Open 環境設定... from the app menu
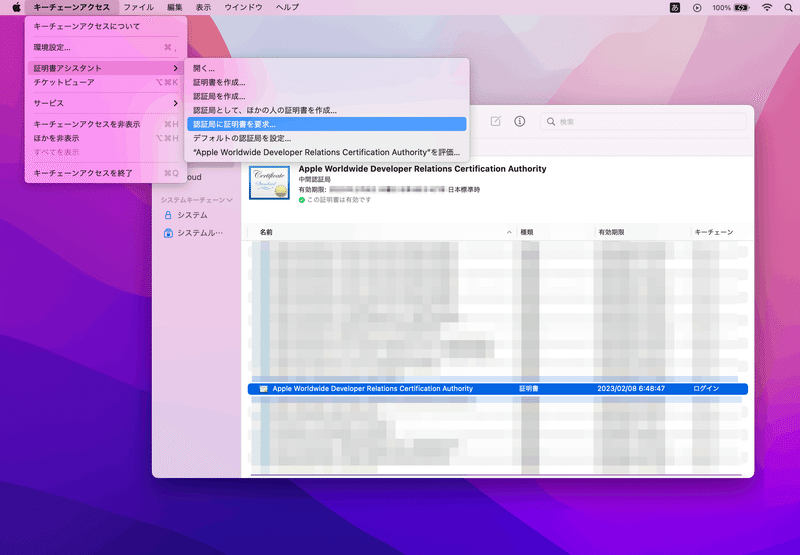The width and height of the screenshot is (800, 555). (x=106, y=47)
